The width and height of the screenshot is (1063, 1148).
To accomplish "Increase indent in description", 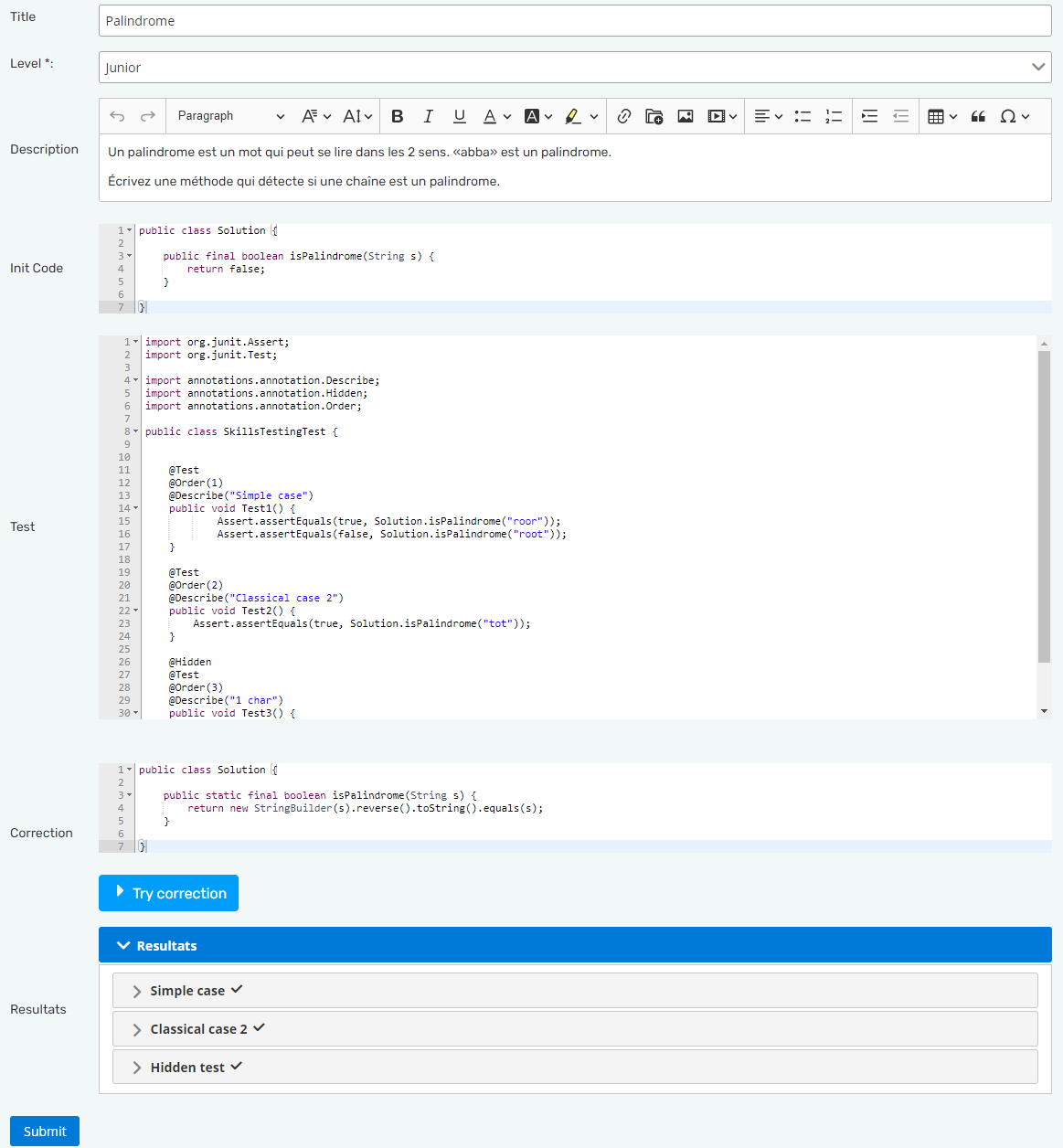I will tap(870, 116).
